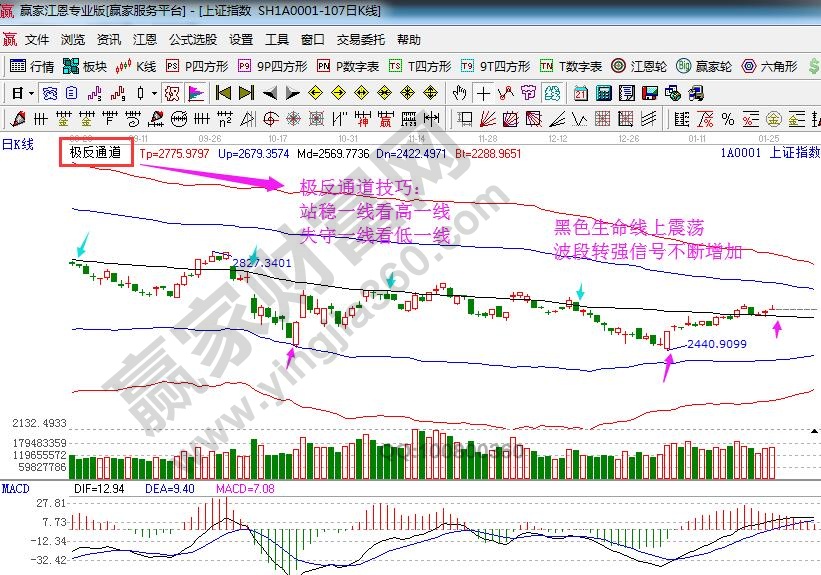Toggle the flag indicator button
The width and height of the screenshot is (821, 575).
click(x=196, y=93)
